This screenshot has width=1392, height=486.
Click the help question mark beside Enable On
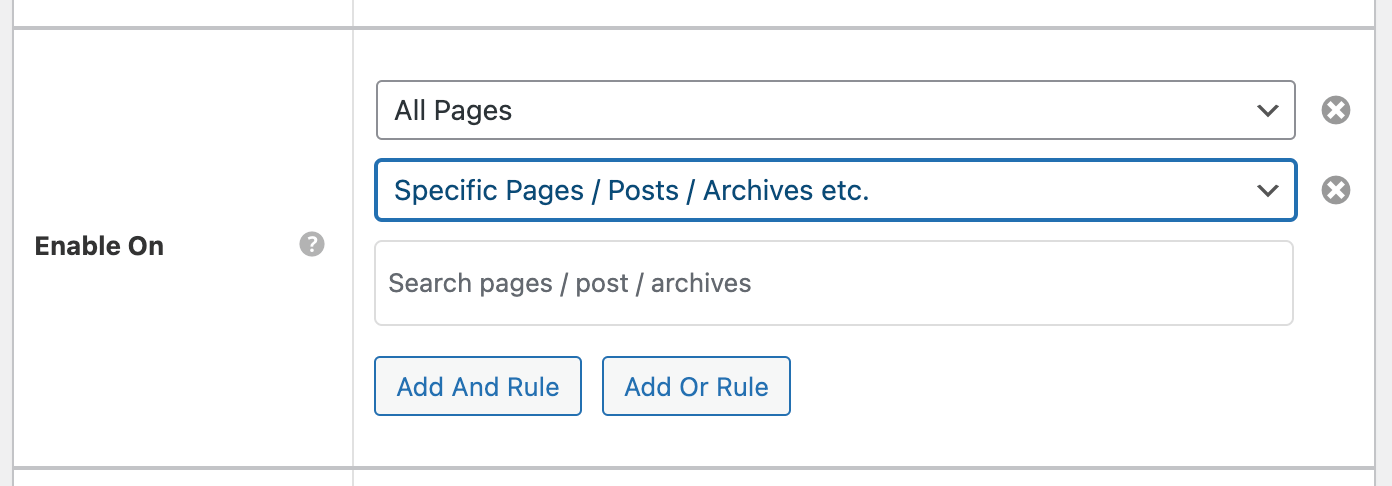[x=312, y=245]
